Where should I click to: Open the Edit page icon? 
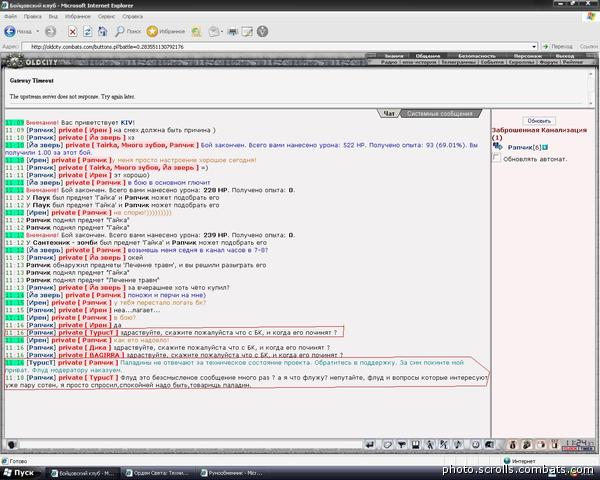247,32
